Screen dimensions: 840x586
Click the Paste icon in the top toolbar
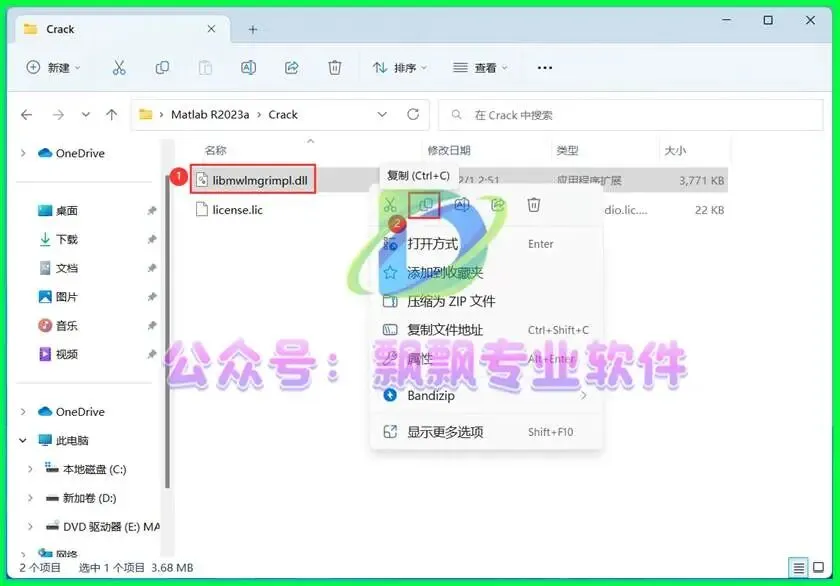[x=205, y=67]
